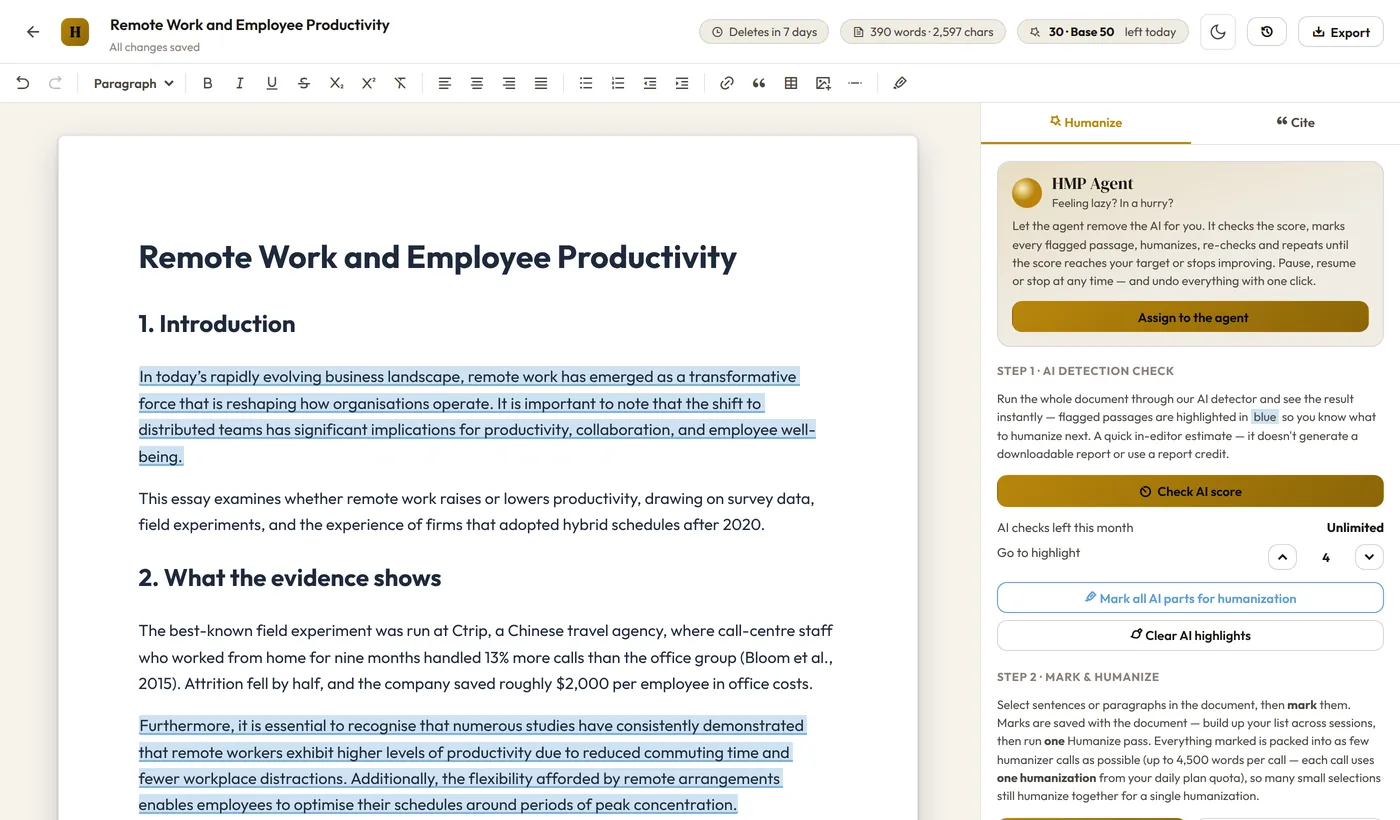Align text to the right
Screen dimensions: 1400x820
[509, 84]
